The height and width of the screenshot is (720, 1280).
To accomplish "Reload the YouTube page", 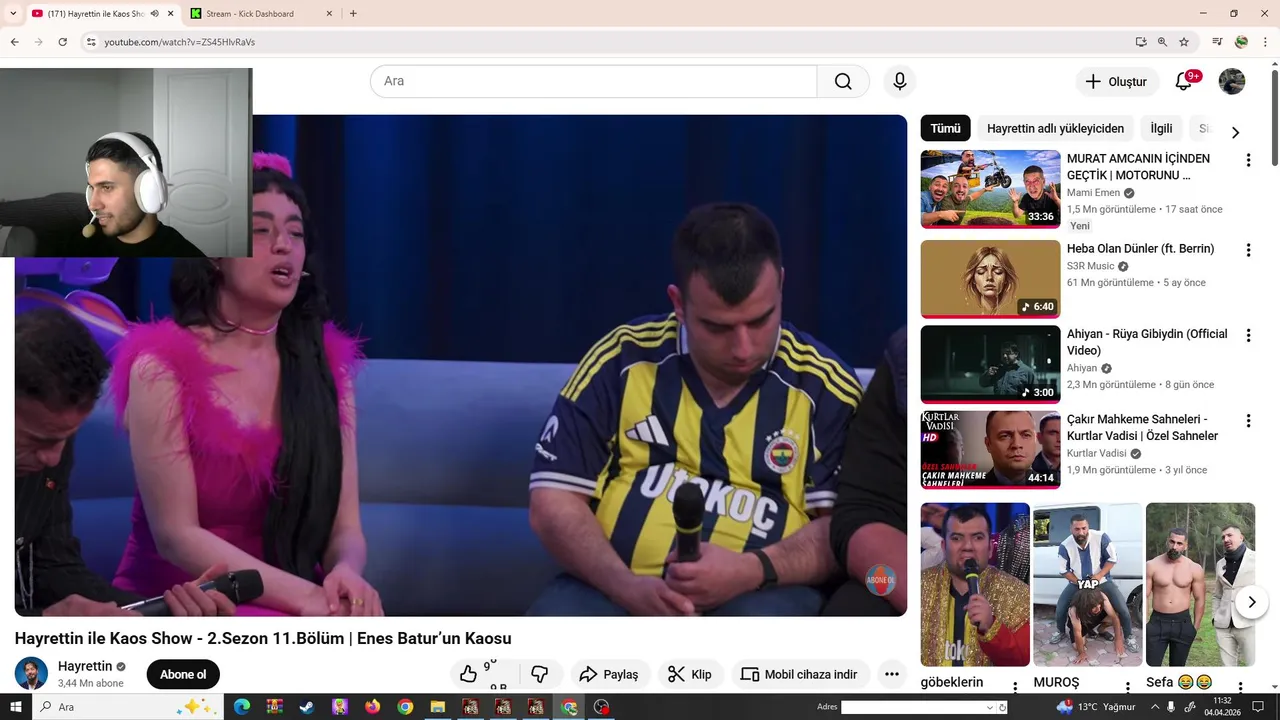I will (62, 42).
